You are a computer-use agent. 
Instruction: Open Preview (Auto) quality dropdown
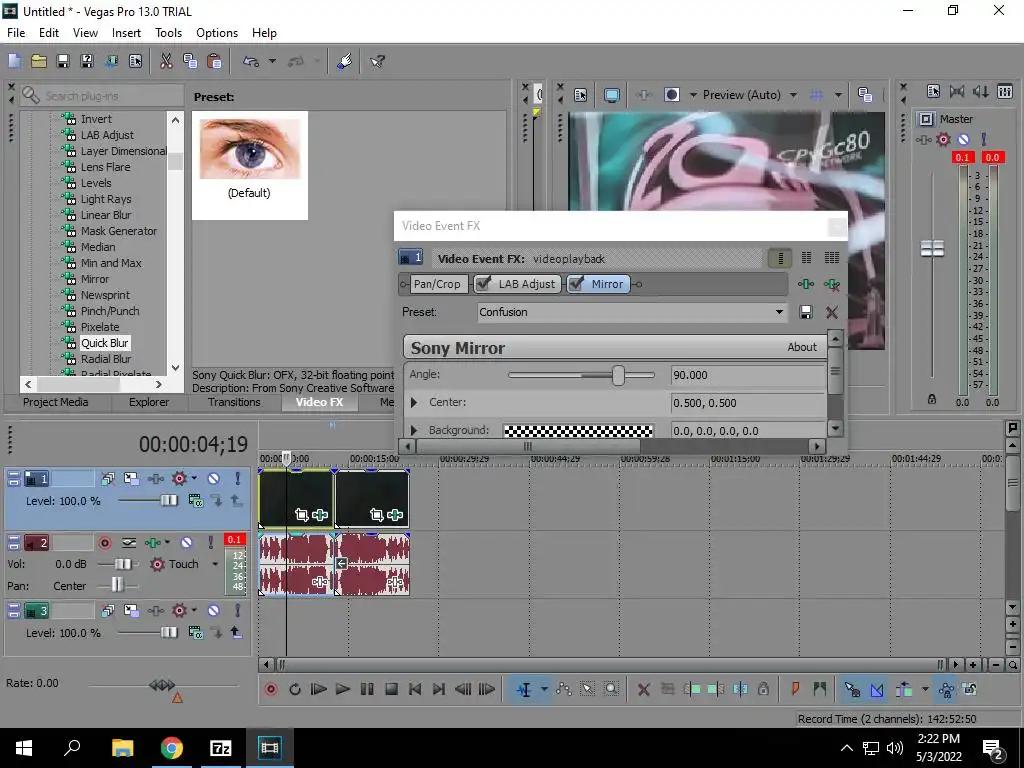(793, 95)
